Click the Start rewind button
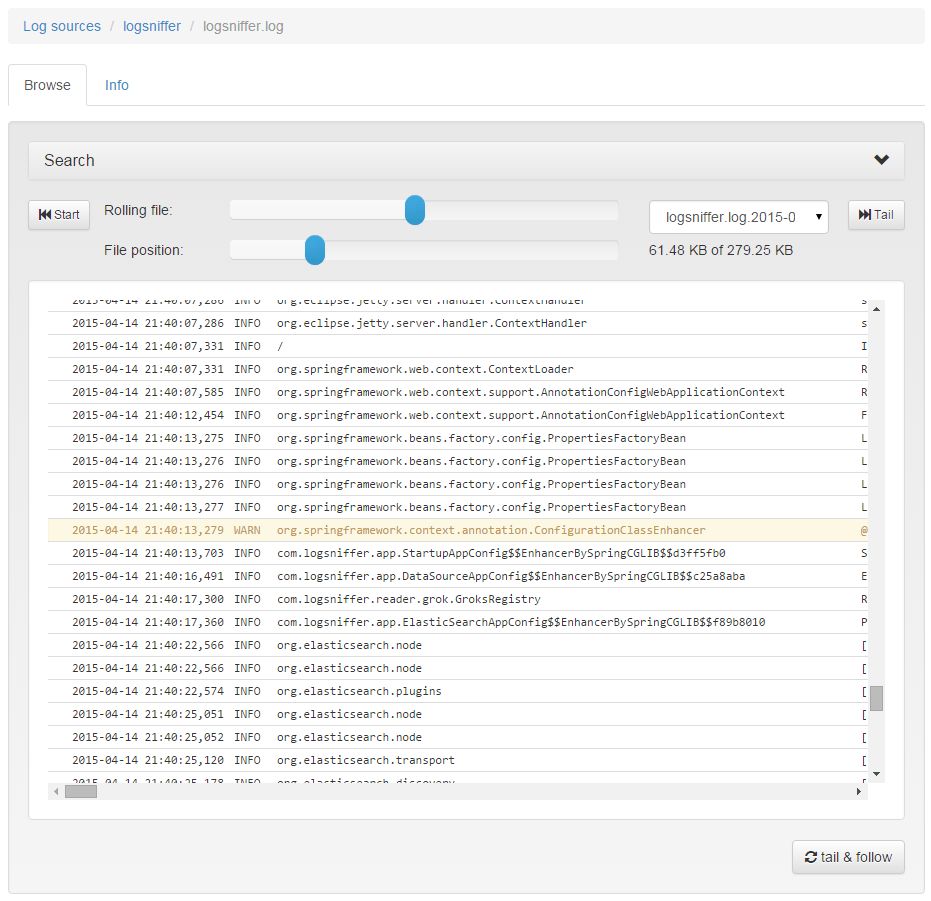 pos(59,215)
